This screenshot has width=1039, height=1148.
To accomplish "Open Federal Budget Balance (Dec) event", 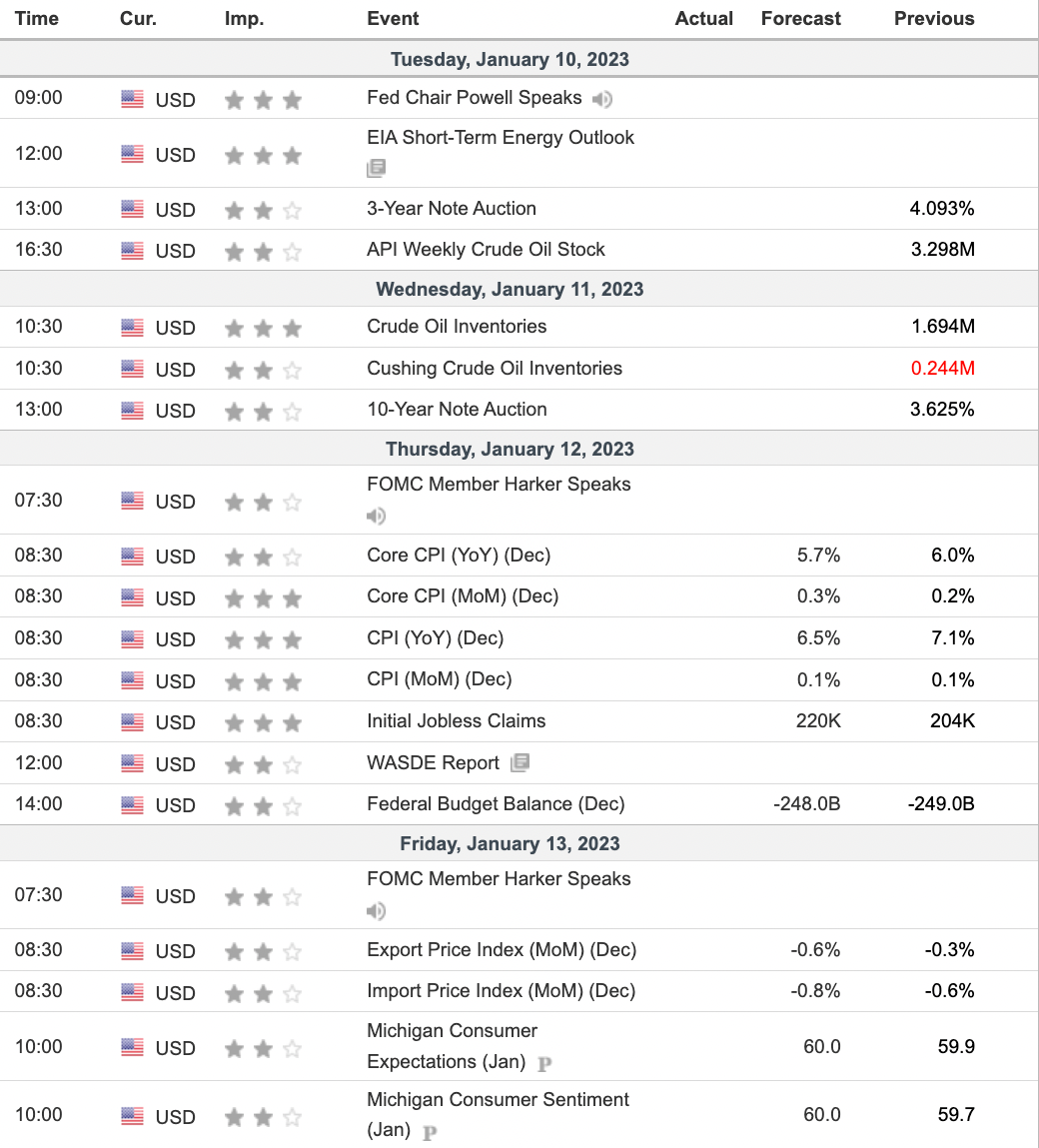I will point(496,803).
